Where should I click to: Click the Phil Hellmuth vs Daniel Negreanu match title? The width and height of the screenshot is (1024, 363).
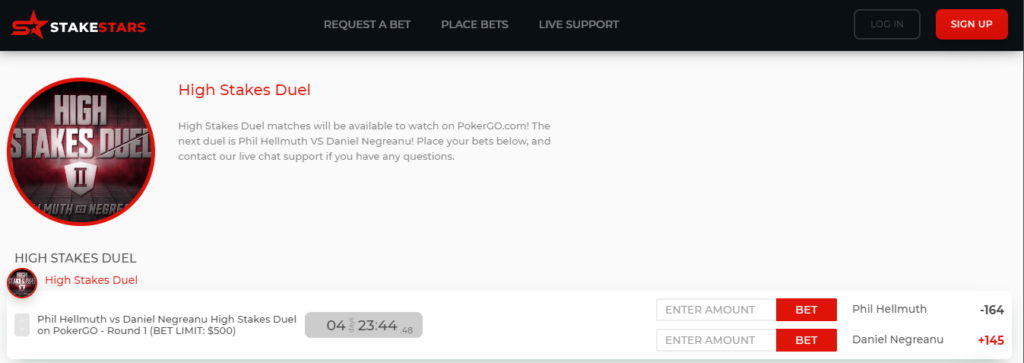[167, 325]
